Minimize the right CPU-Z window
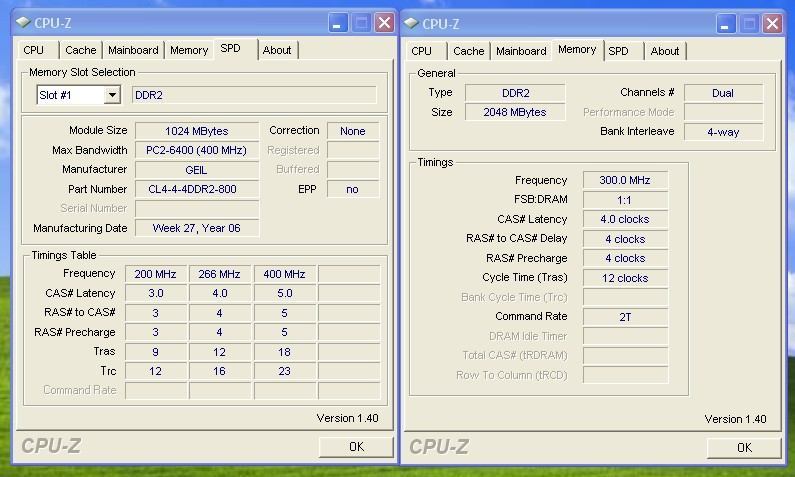This screenshot has height=477, width=795. [x=726, y=24]
